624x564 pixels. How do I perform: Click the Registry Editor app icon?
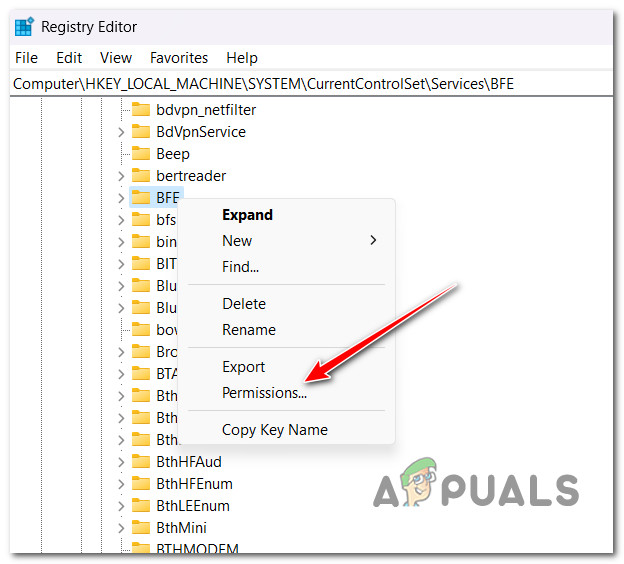click(x=24, y=27)
